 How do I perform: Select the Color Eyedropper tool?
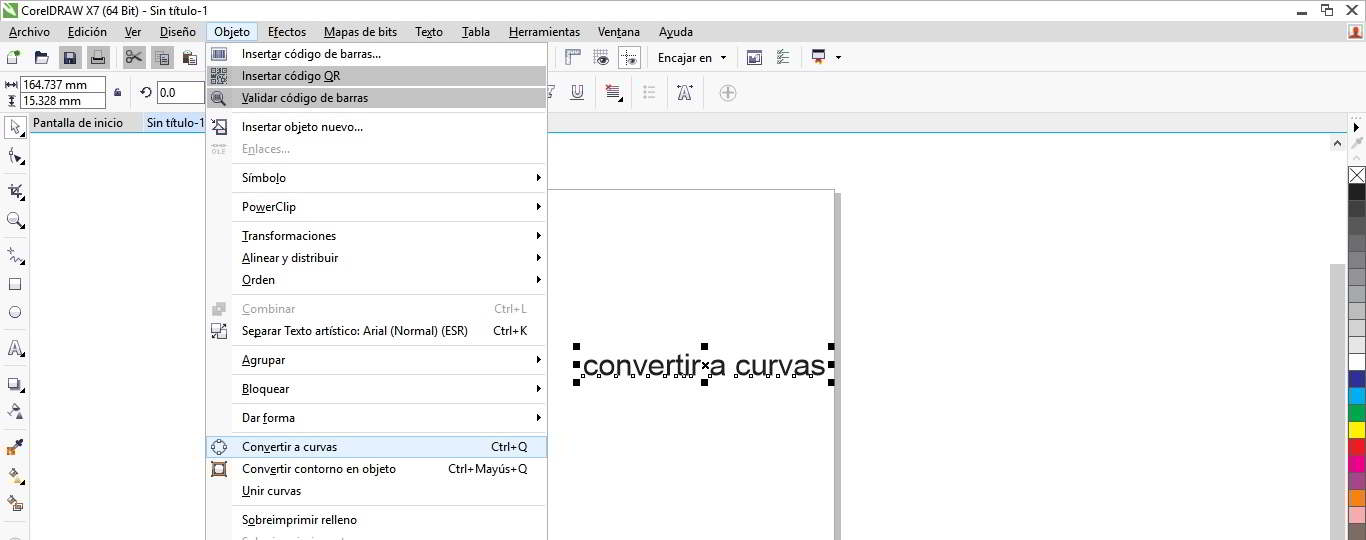tap(15, 447)
